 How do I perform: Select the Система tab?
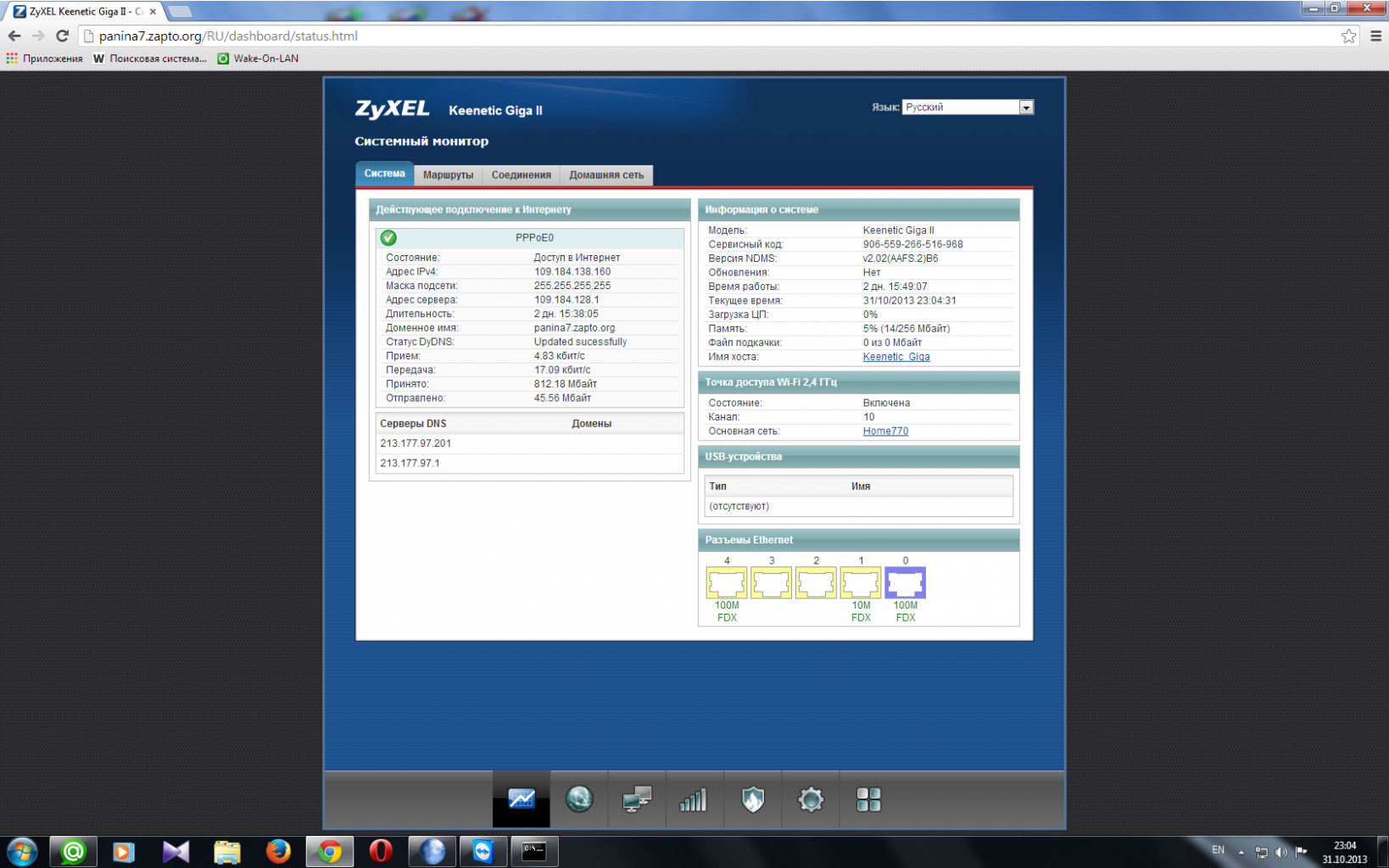coord(384,173)
